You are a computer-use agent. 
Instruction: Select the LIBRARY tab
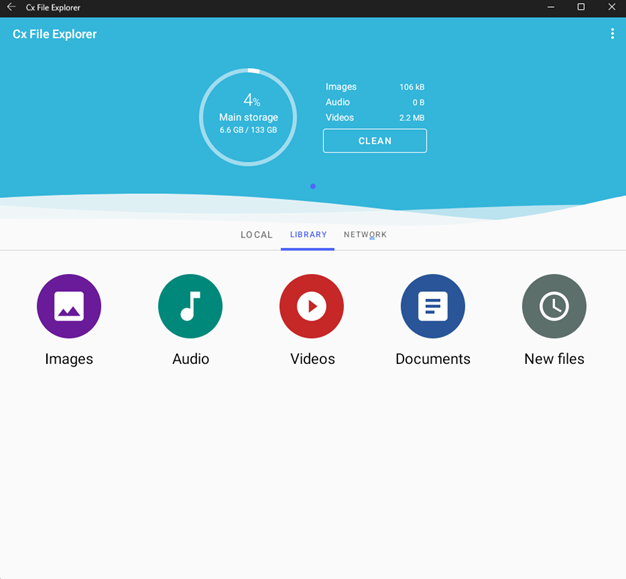pos(308,235)
